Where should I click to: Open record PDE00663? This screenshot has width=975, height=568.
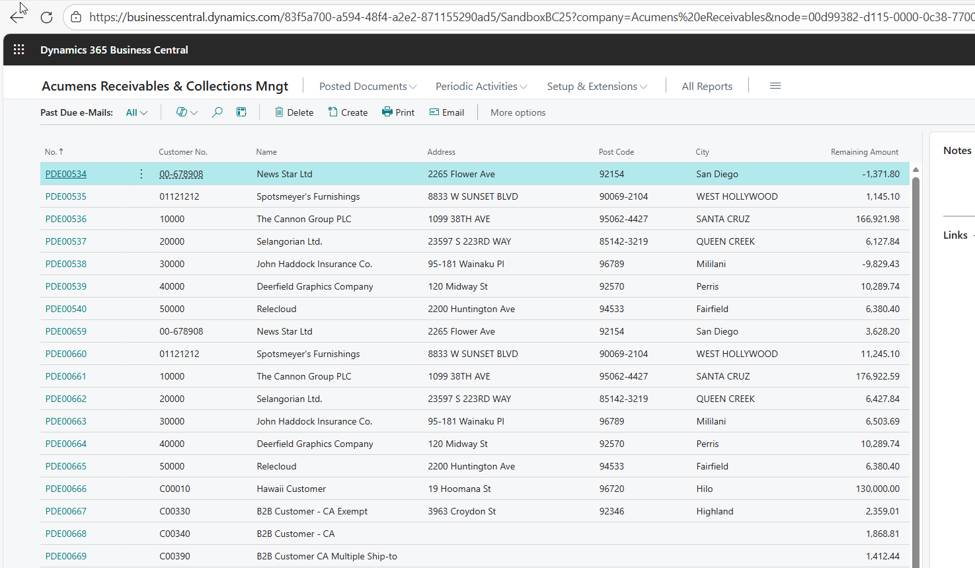tap(66, 421)
